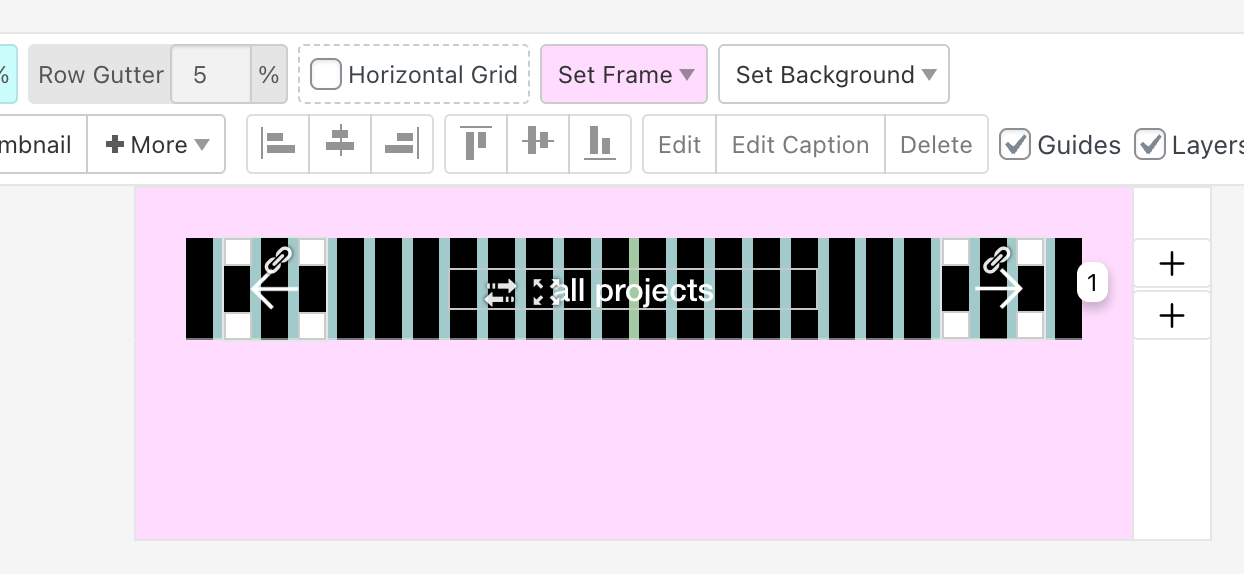Click the Edit Caption button
This screenshot has width=1244, height=574.
pyautogui.click(x=800, y=145)
